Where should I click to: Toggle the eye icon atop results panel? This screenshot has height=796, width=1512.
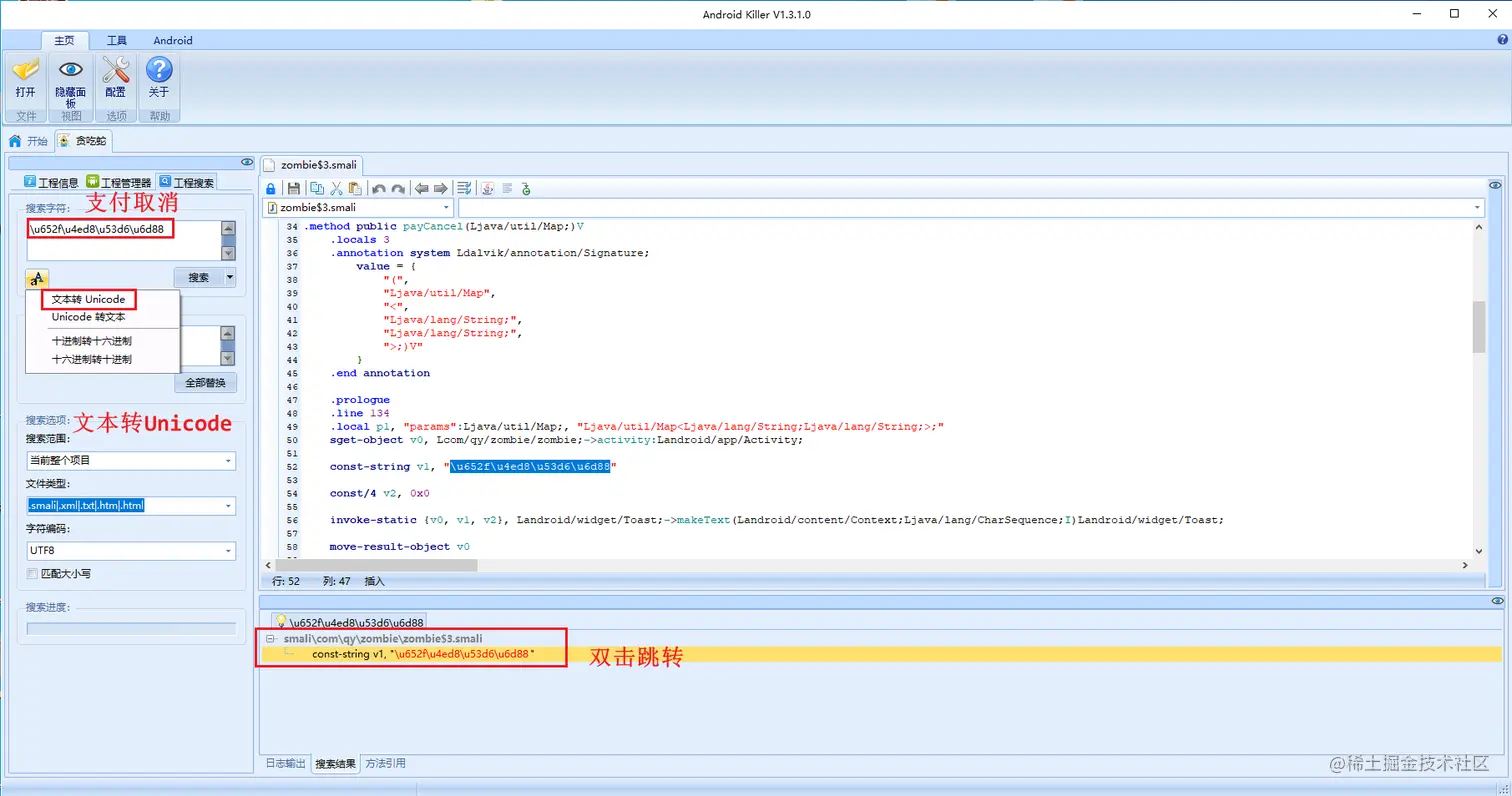[x=1497, y=600]
